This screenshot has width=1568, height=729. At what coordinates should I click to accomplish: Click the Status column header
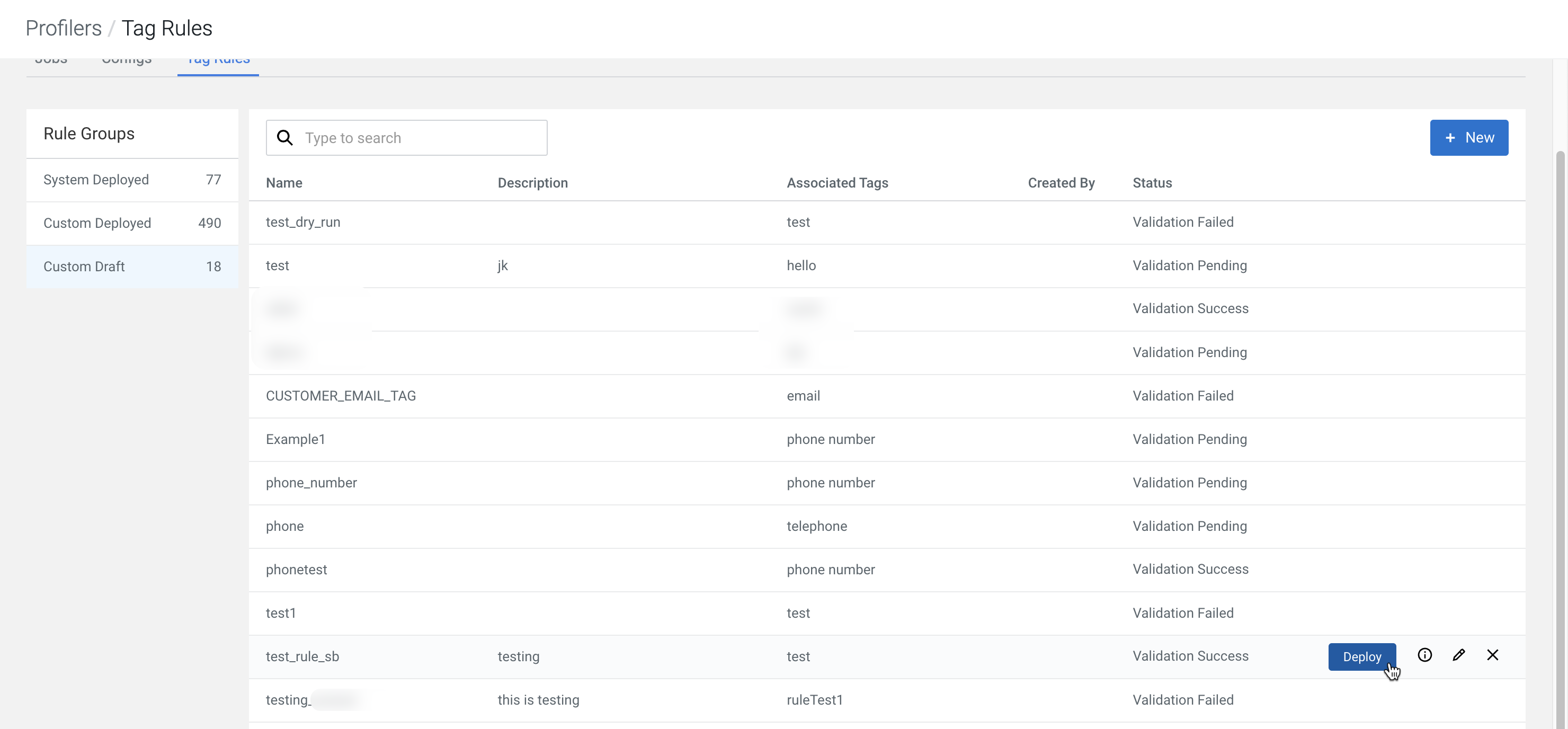pos(1152,183)
